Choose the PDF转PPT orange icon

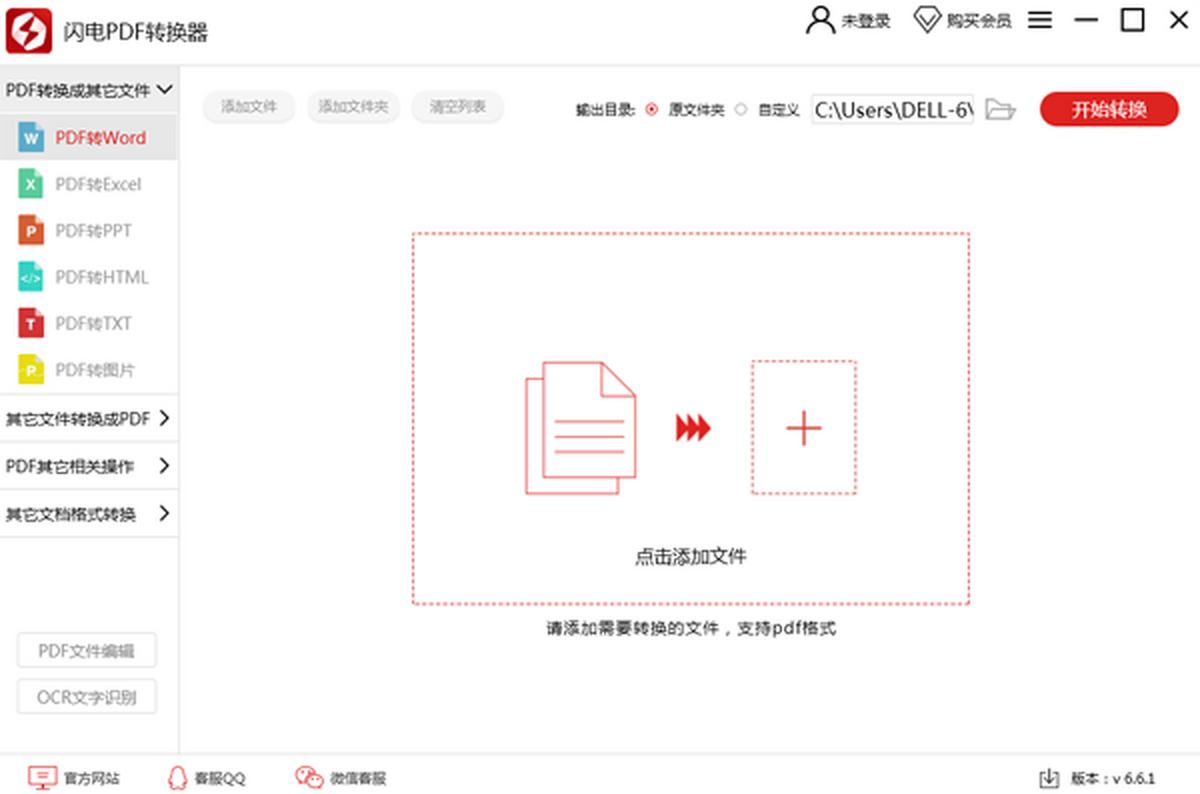[x=31, y=231]
